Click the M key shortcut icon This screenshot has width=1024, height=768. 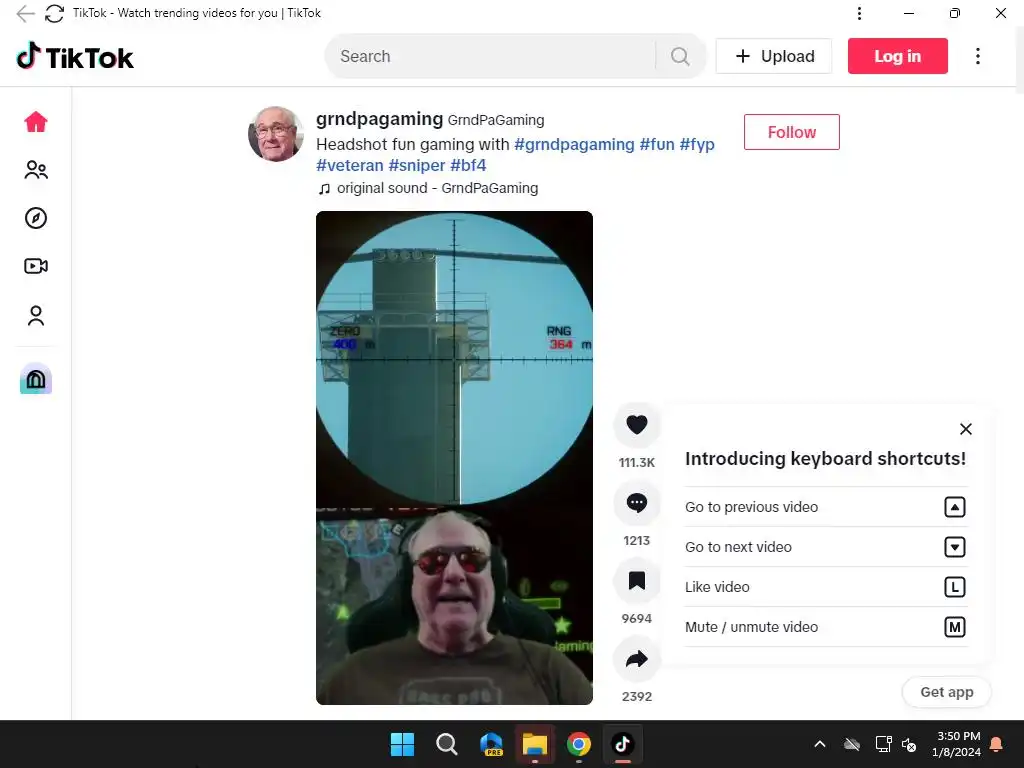click(955, 627)
